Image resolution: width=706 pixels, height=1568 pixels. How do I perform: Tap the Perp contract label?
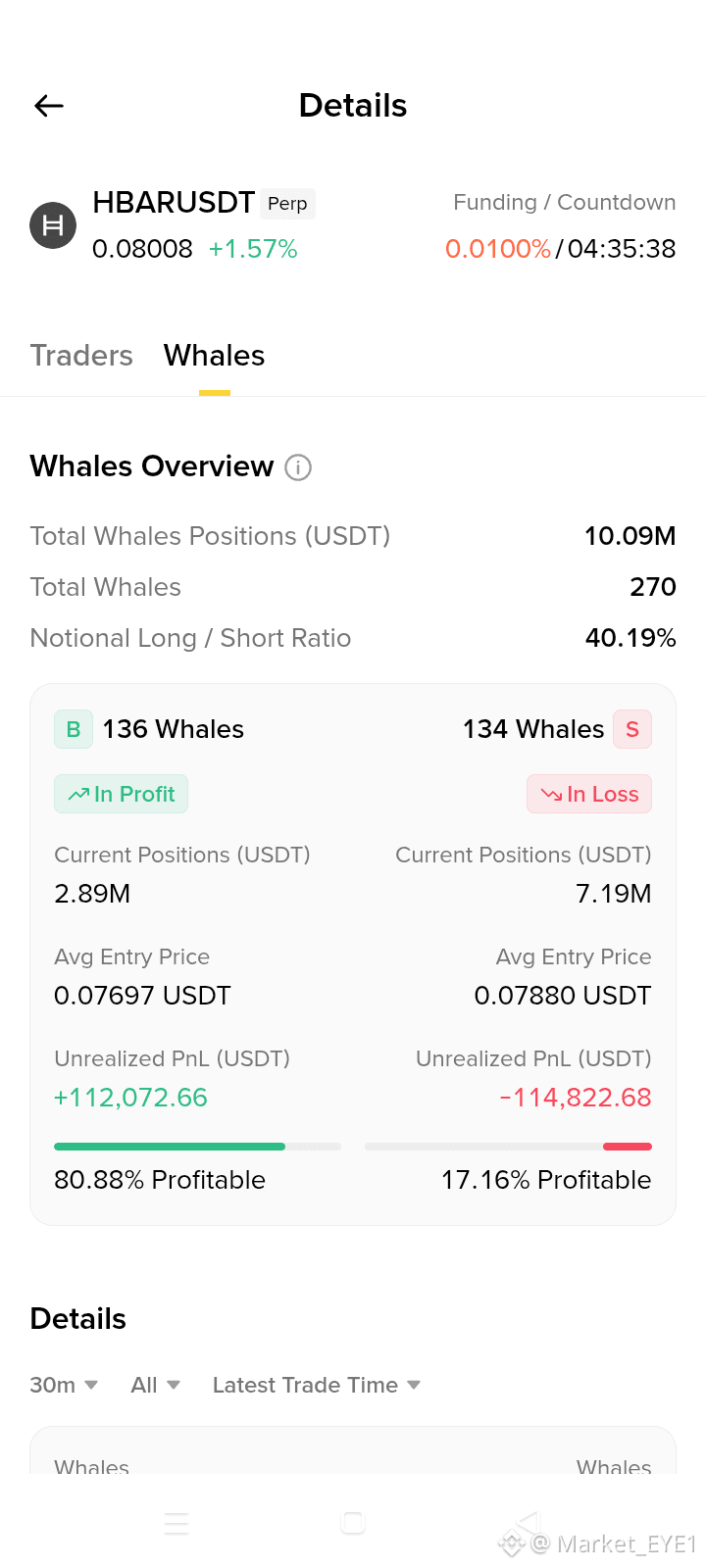pos(287,203)
